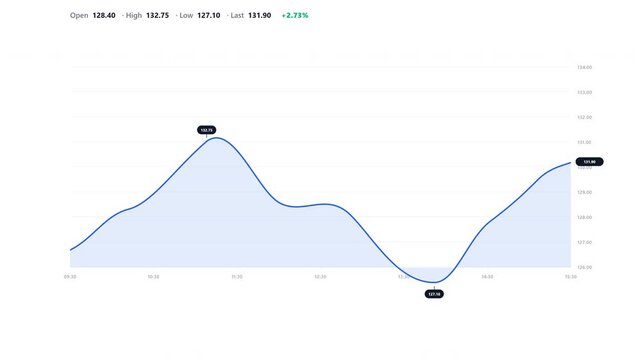Click the High value 132.75 in header
Screen dimensions: 641x360
point(157,16)
